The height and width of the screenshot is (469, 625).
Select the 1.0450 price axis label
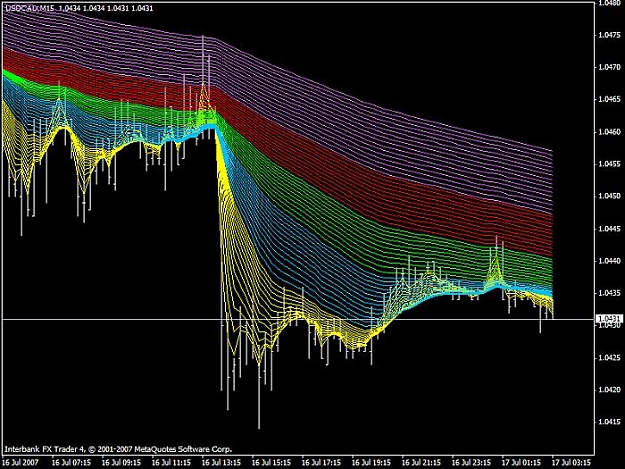[609, 196]
